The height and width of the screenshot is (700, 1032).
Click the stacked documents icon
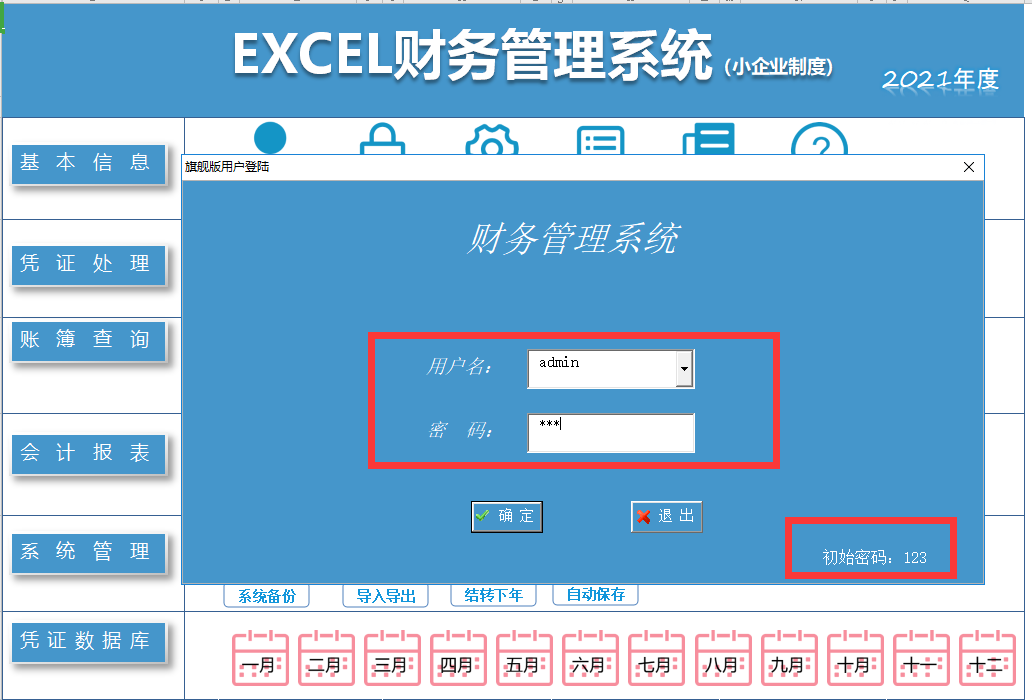pyautogui.click(x=708, y=139)
